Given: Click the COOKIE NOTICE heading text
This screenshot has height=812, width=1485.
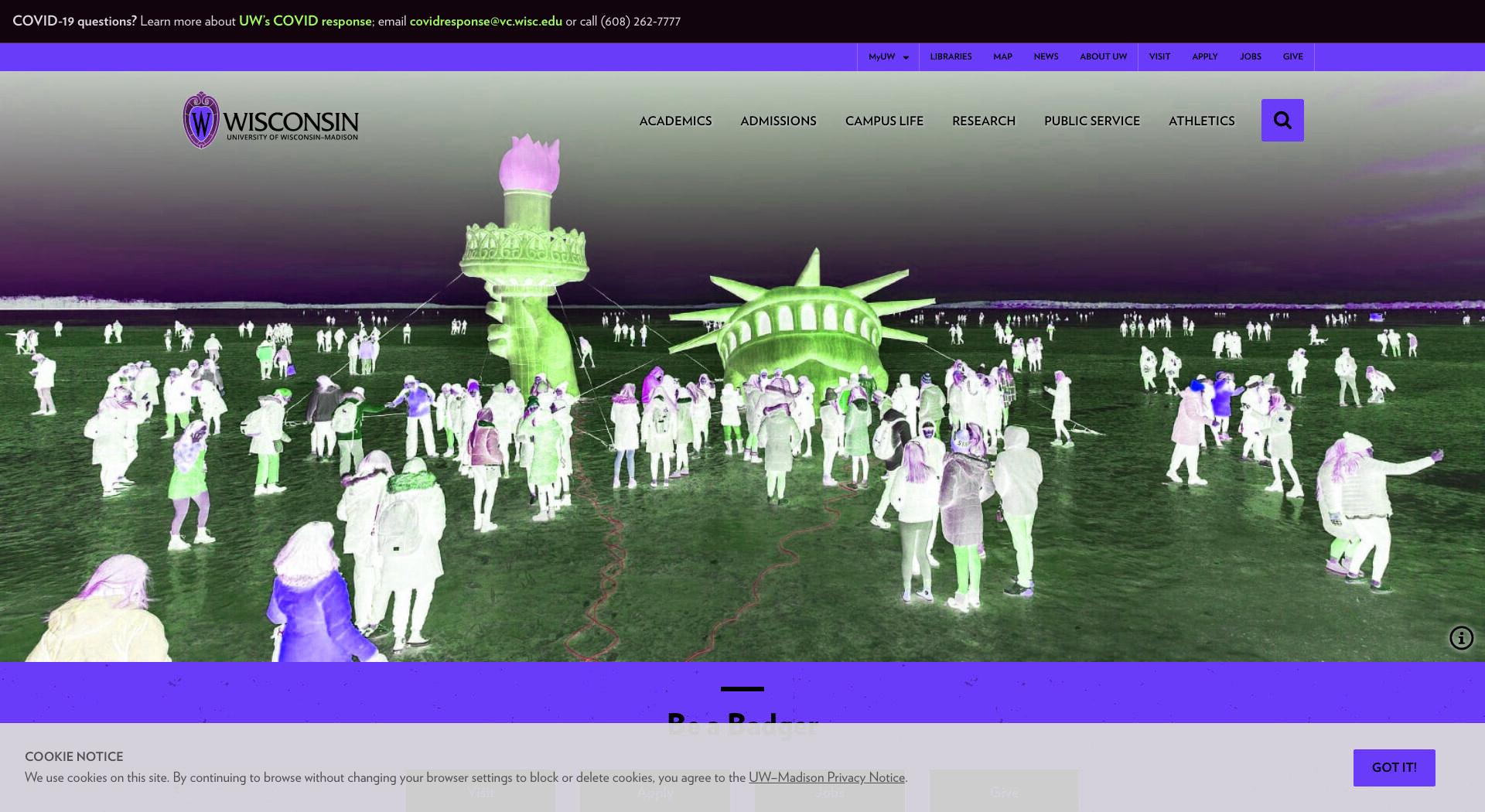Looking at the screenshot, I should 73,756.
